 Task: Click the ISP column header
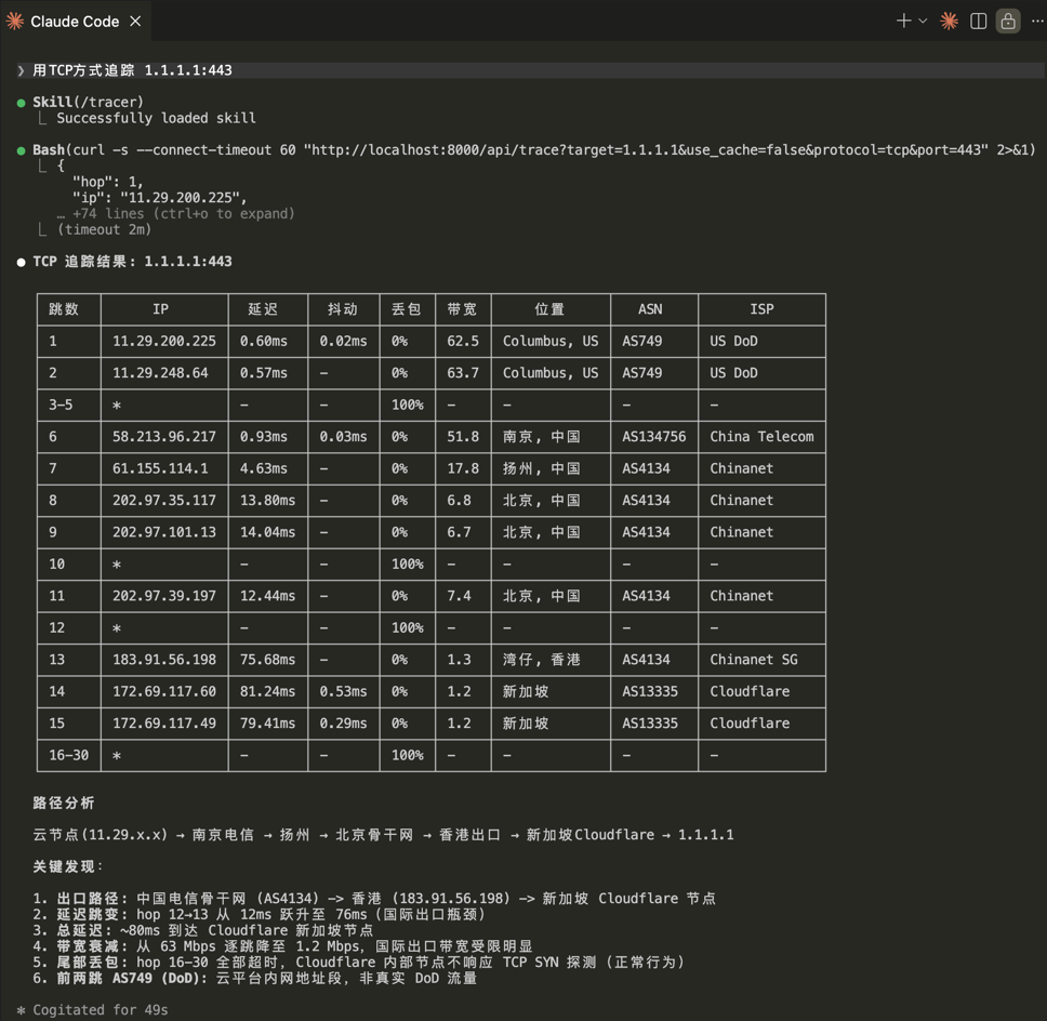click(x=762, y=309)
